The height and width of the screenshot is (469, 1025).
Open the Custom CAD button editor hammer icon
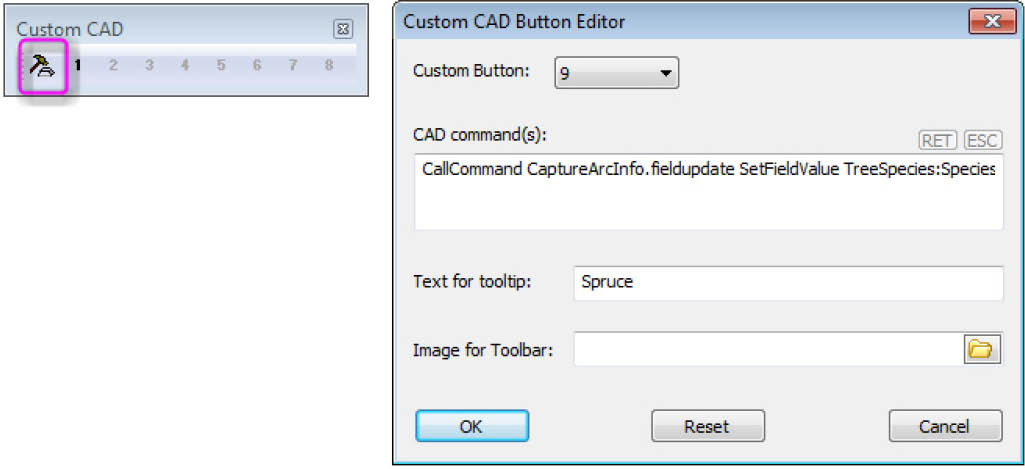tap(44, 66)
